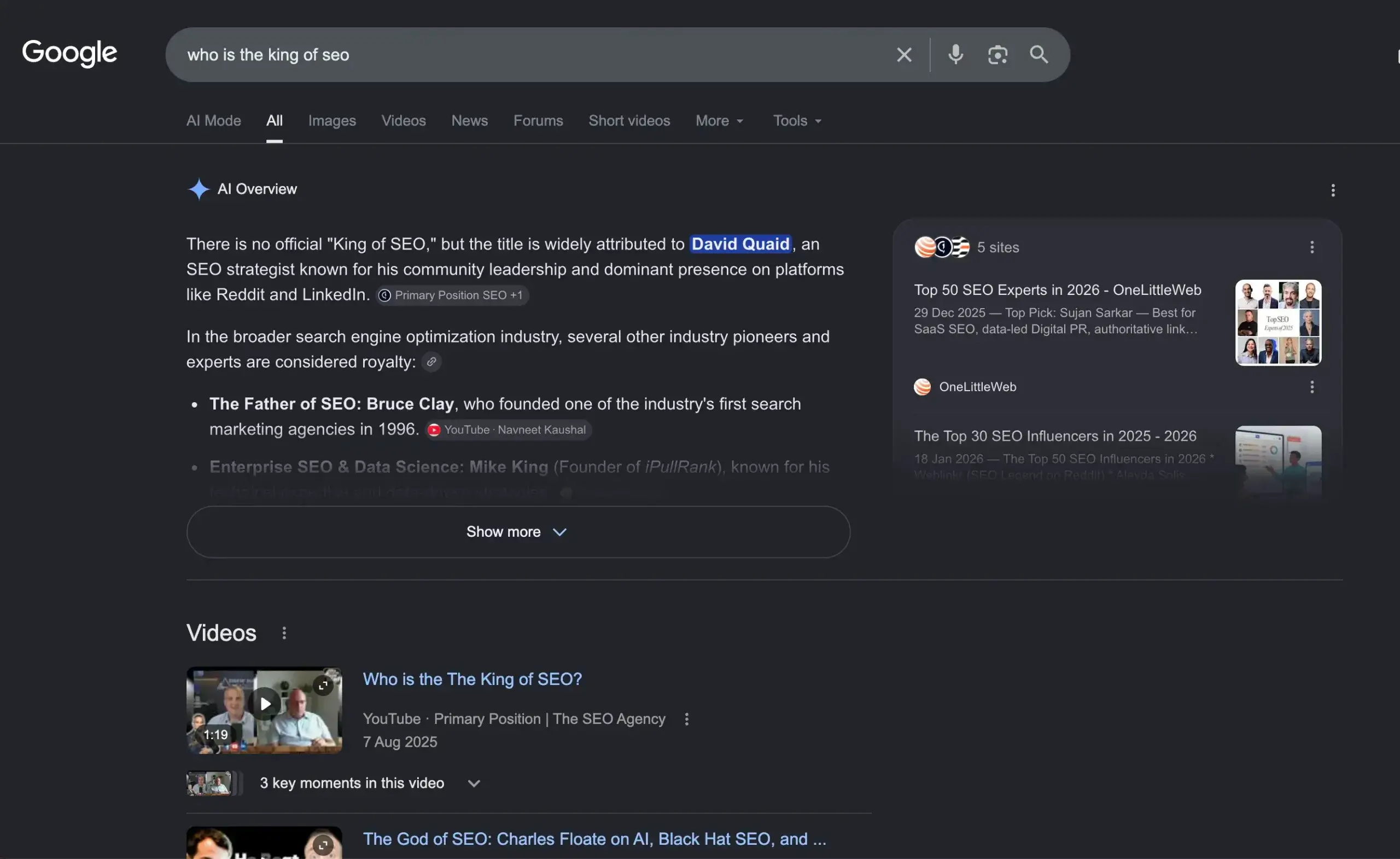Click the highlighted David Quaid name
Screen dimensions: 1400x859
(x=740, y=244)
